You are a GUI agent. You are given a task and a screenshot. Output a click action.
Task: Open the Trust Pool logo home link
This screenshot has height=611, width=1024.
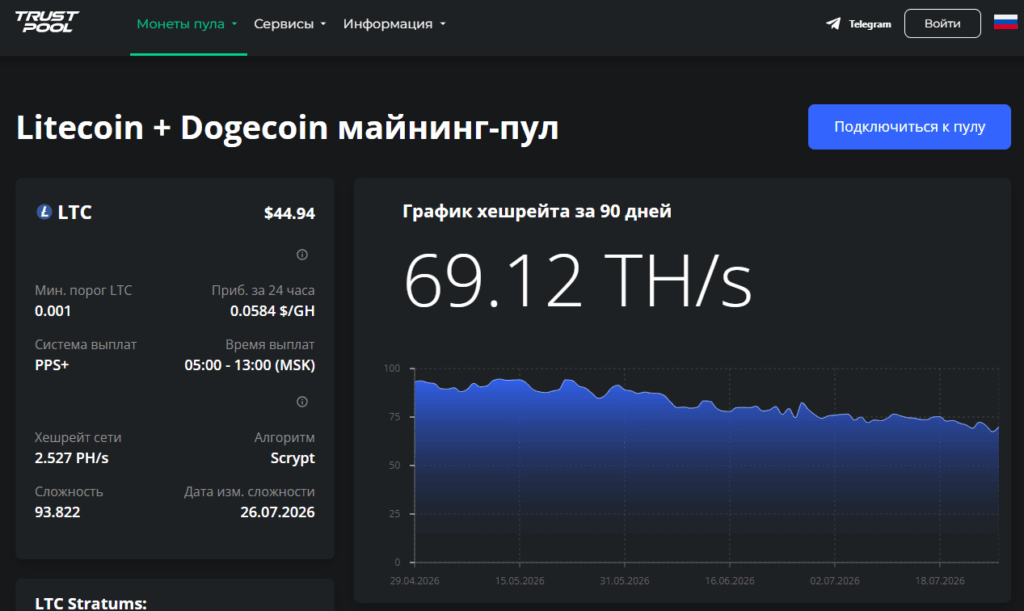[x=47, y=22]
